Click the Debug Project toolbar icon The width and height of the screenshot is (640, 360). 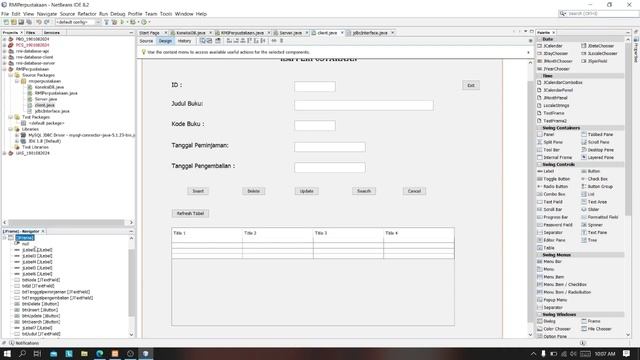tap(133, 22)
